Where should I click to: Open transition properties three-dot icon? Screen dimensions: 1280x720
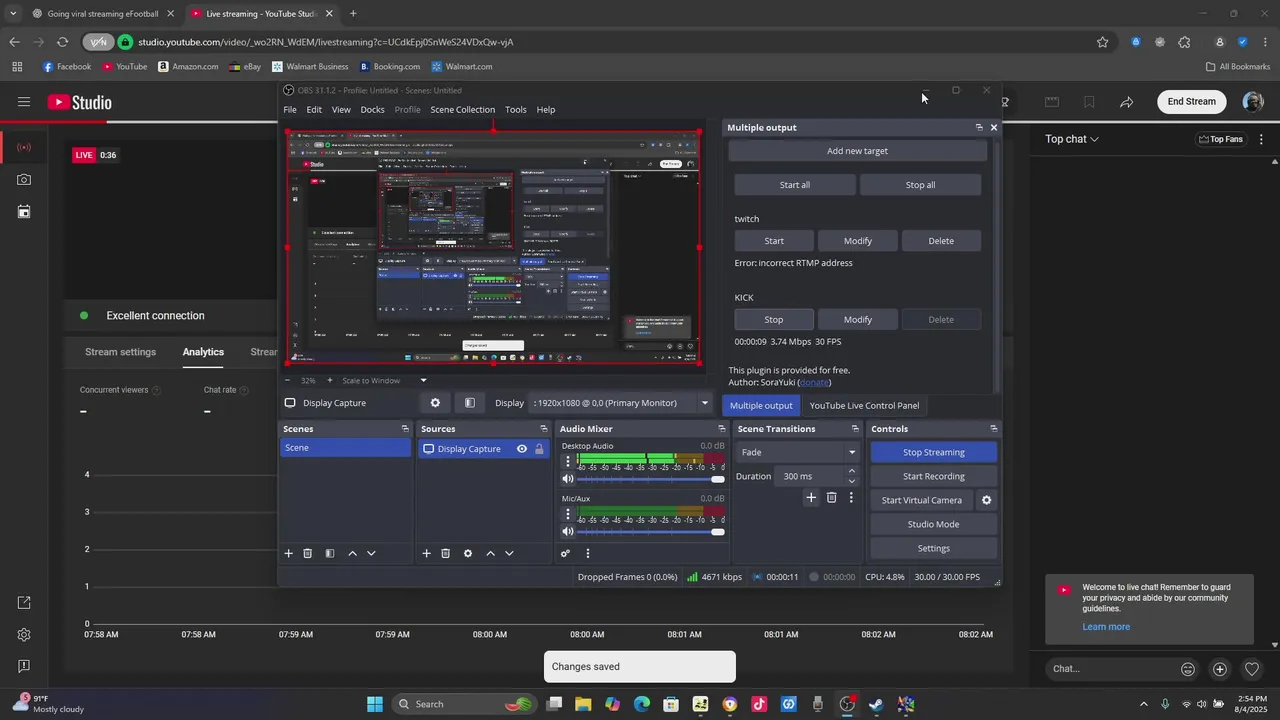851,497
